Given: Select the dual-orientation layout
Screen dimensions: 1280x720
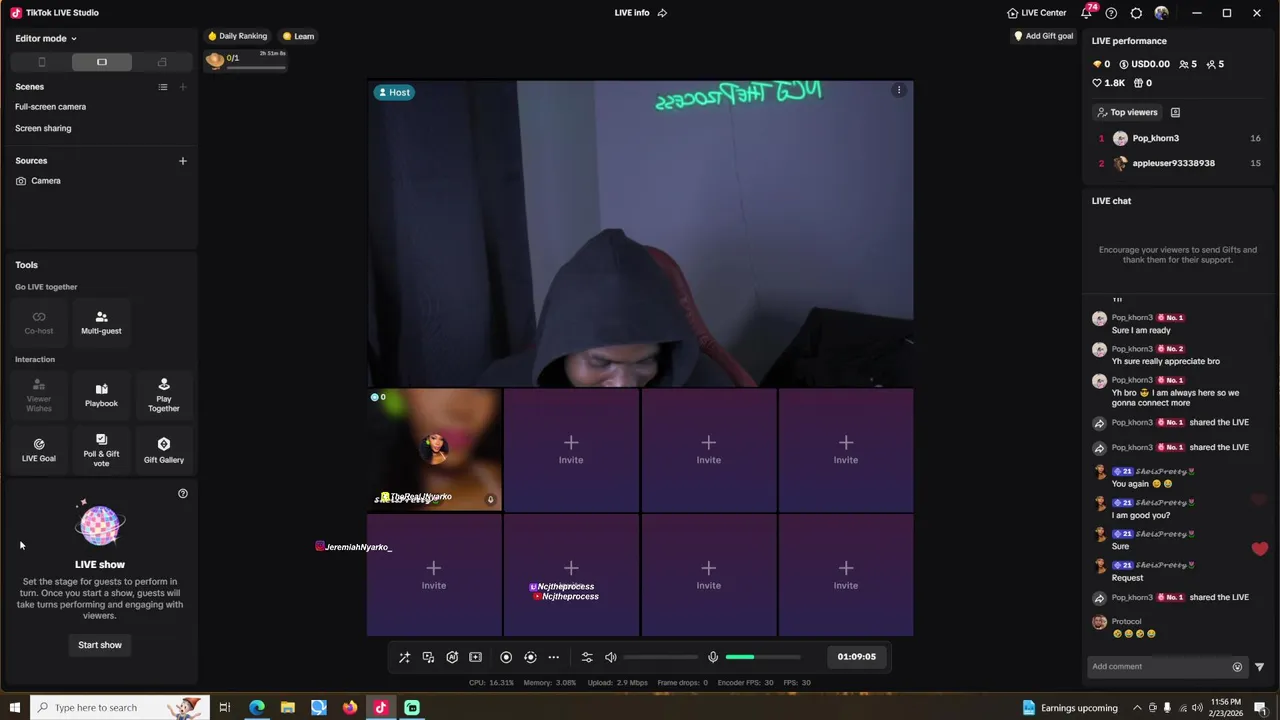Looking at the screenshot, I should point(162,62).
